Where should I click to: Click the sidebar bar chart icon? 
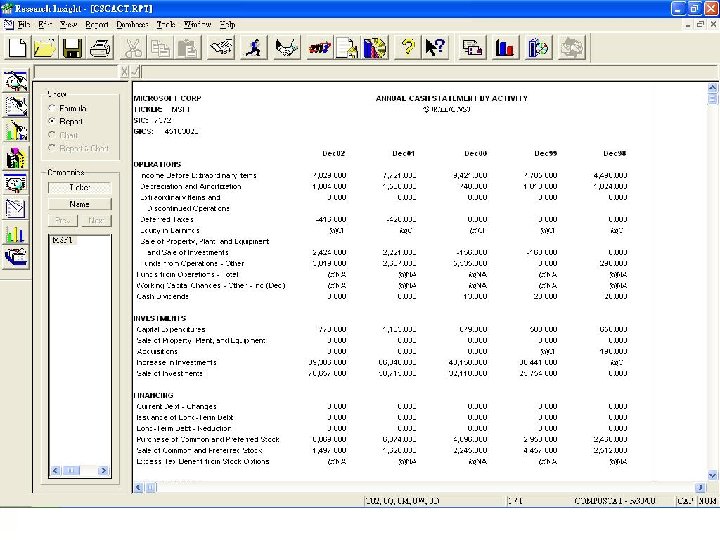pos(16,234)
